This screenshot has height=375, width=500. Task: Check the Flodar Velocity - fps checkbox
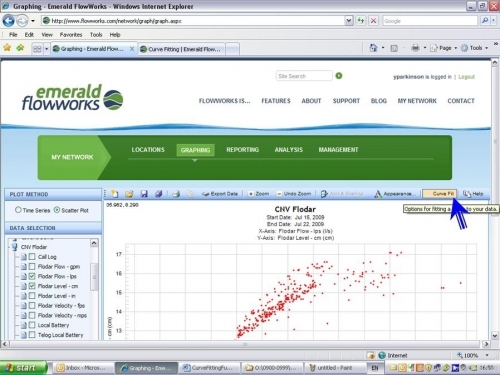[x=32, y=305]
